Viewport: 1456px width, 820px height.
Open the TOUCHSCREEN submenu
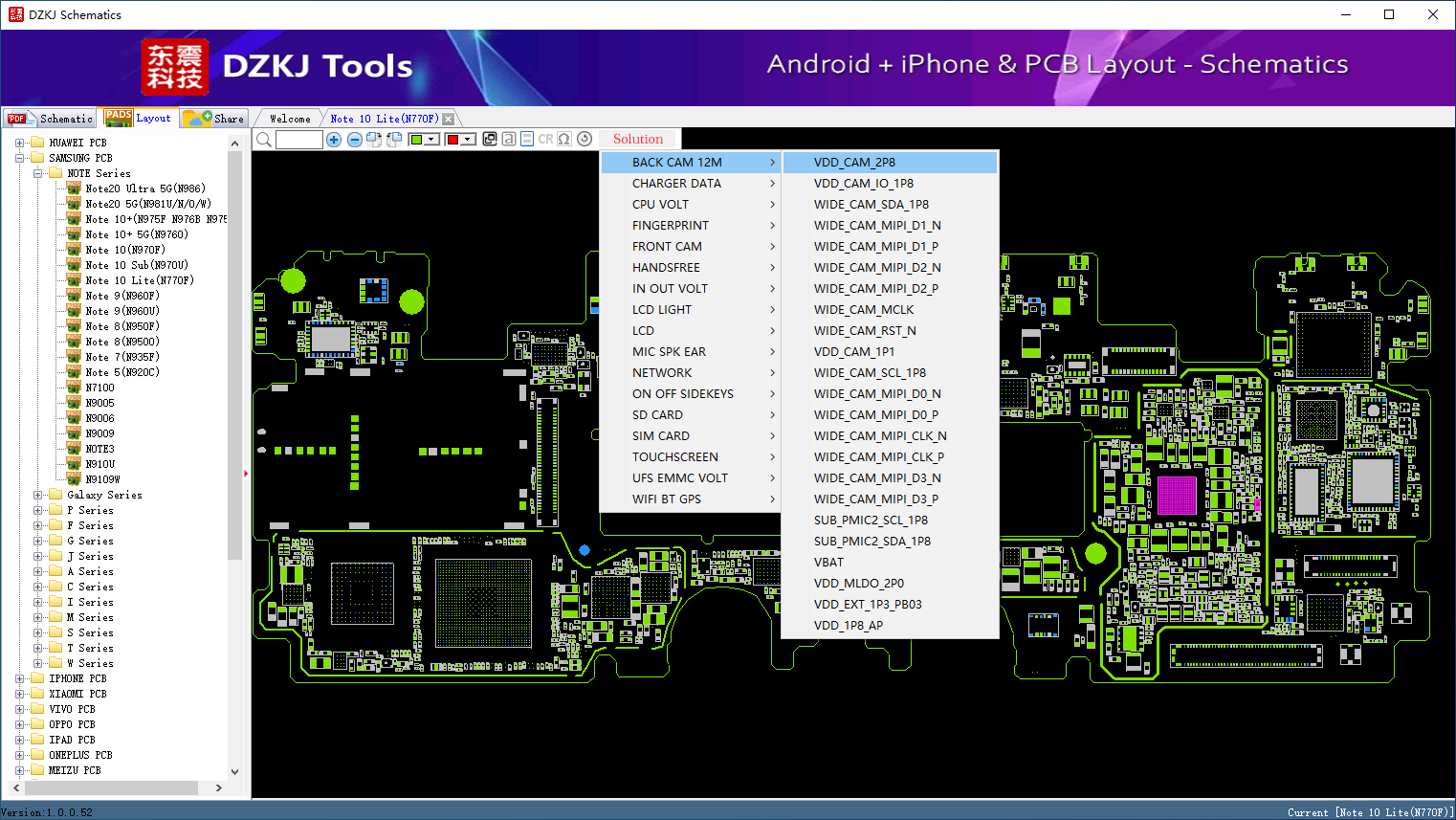coord(691,457)
